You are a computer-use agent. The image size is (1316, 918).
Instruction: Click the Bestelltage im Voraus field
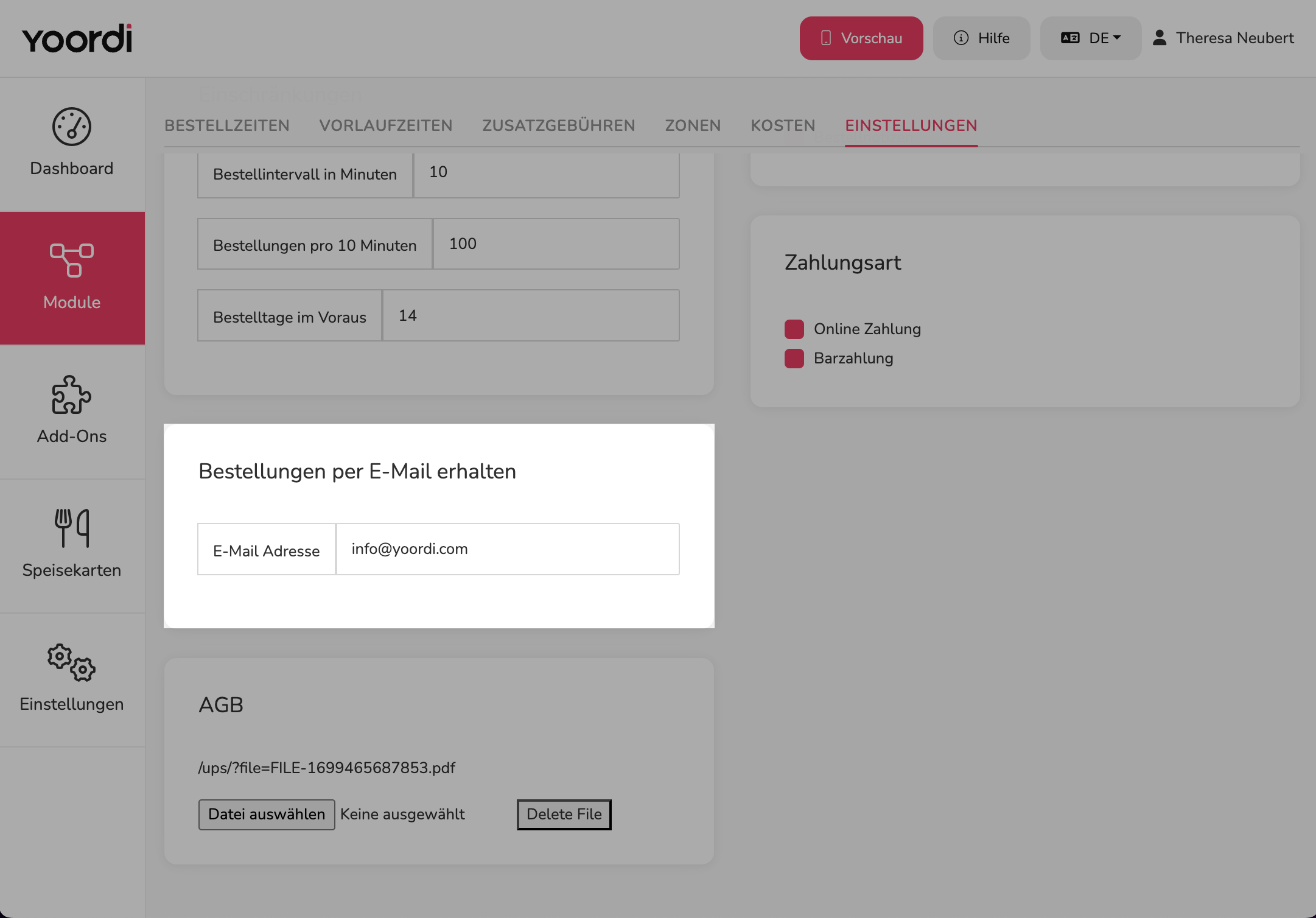[x=531, y=315]
